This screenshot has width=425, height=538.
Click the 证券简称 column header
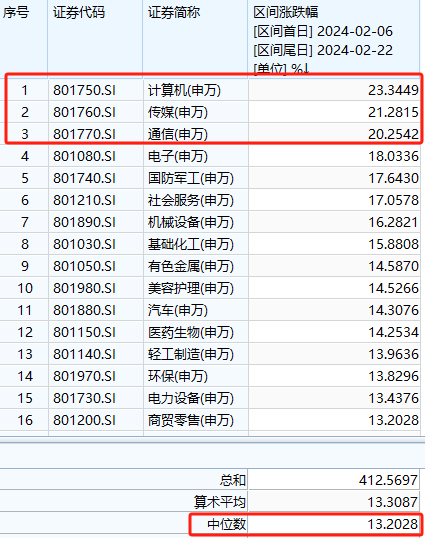point(174,13)
